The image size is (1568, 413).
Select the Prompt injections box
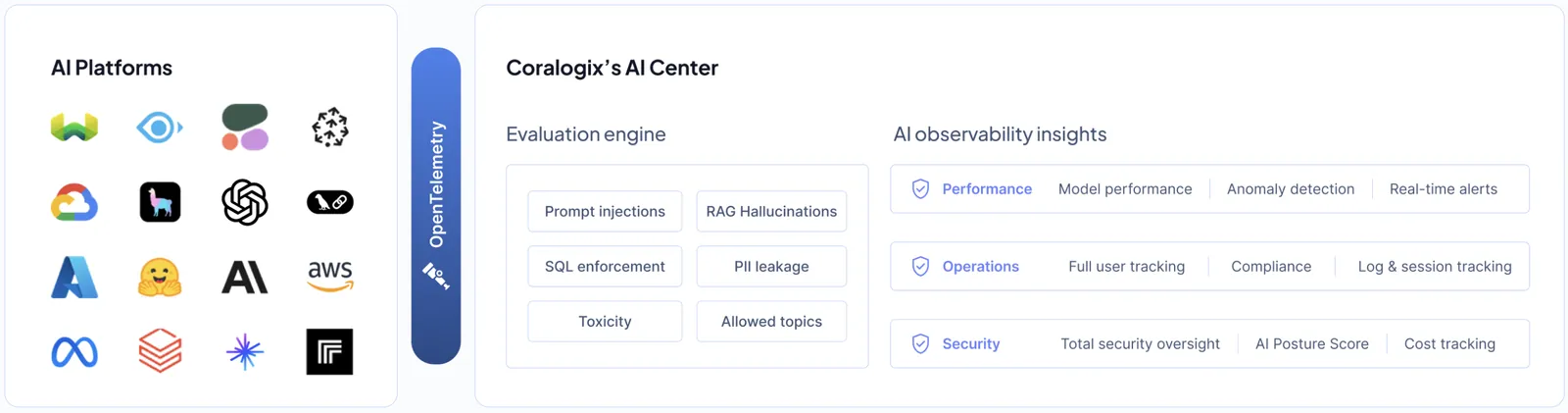pyautogui.click(x=605, y=212)
